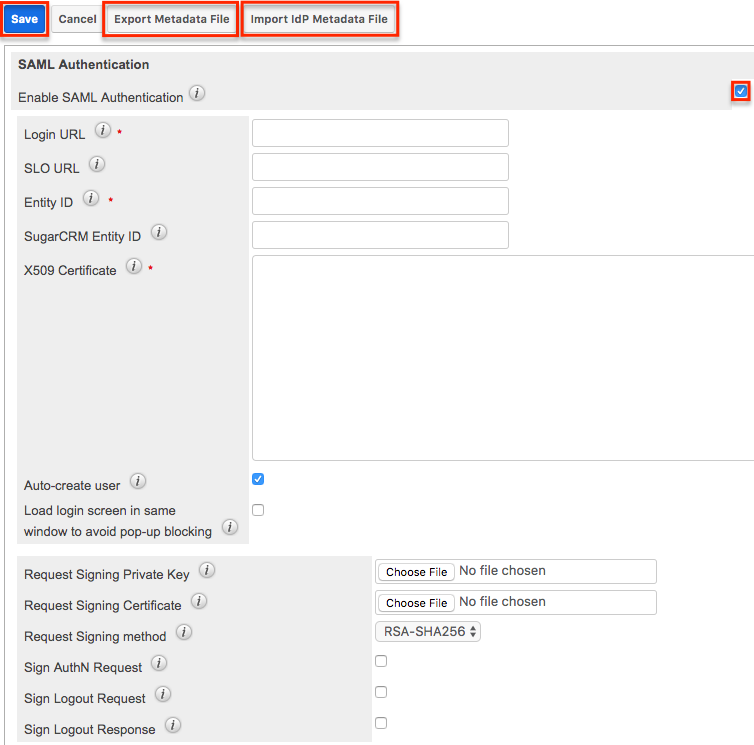Open info icon next to Entity ID

coord(91,198)
